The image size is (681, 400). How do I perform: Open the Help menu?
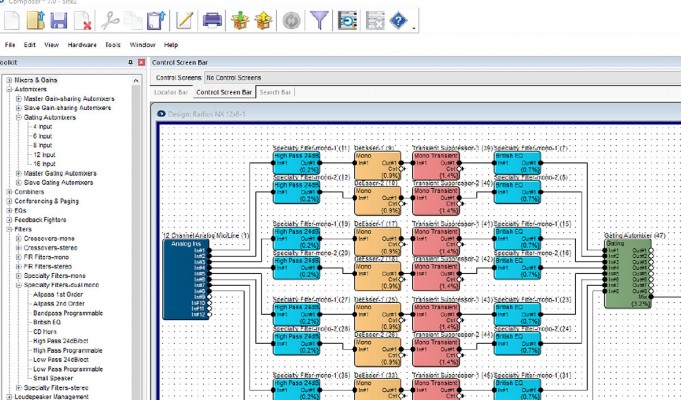pos(171,45)
